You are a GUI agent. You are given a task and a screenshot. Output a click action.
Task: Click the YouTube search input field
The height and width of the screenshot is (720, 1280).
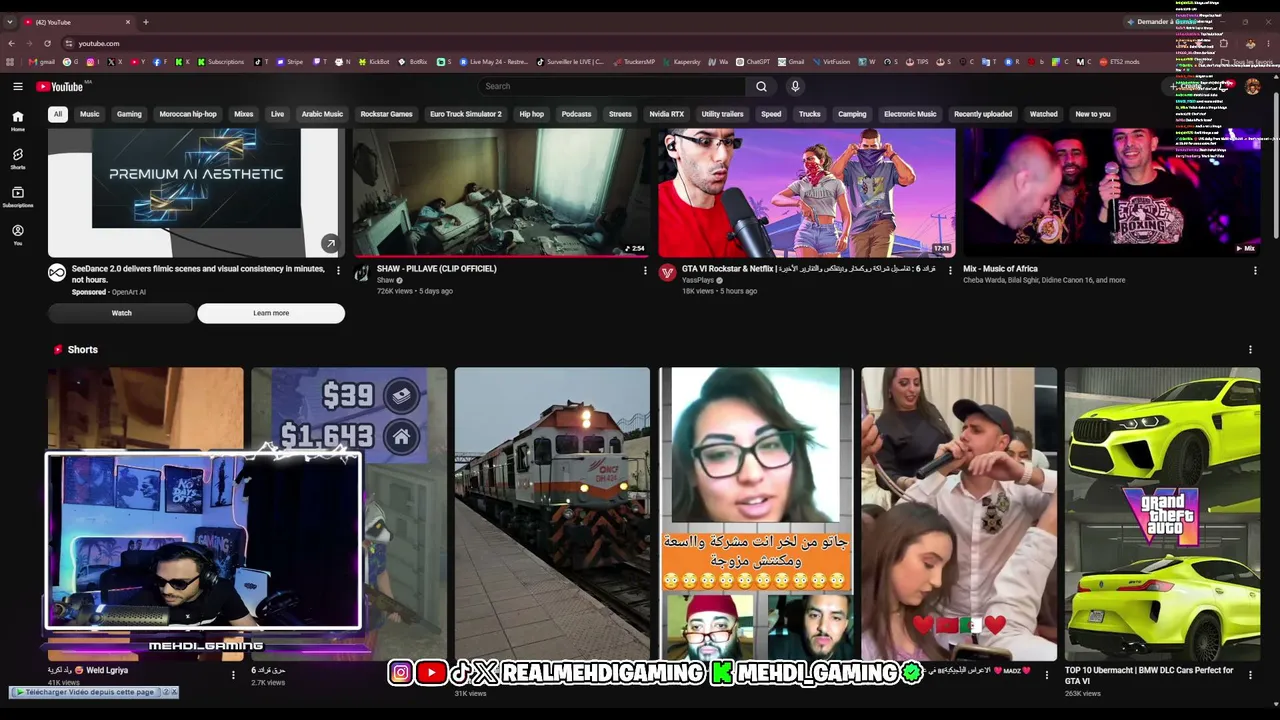click(x=612, y=86)
